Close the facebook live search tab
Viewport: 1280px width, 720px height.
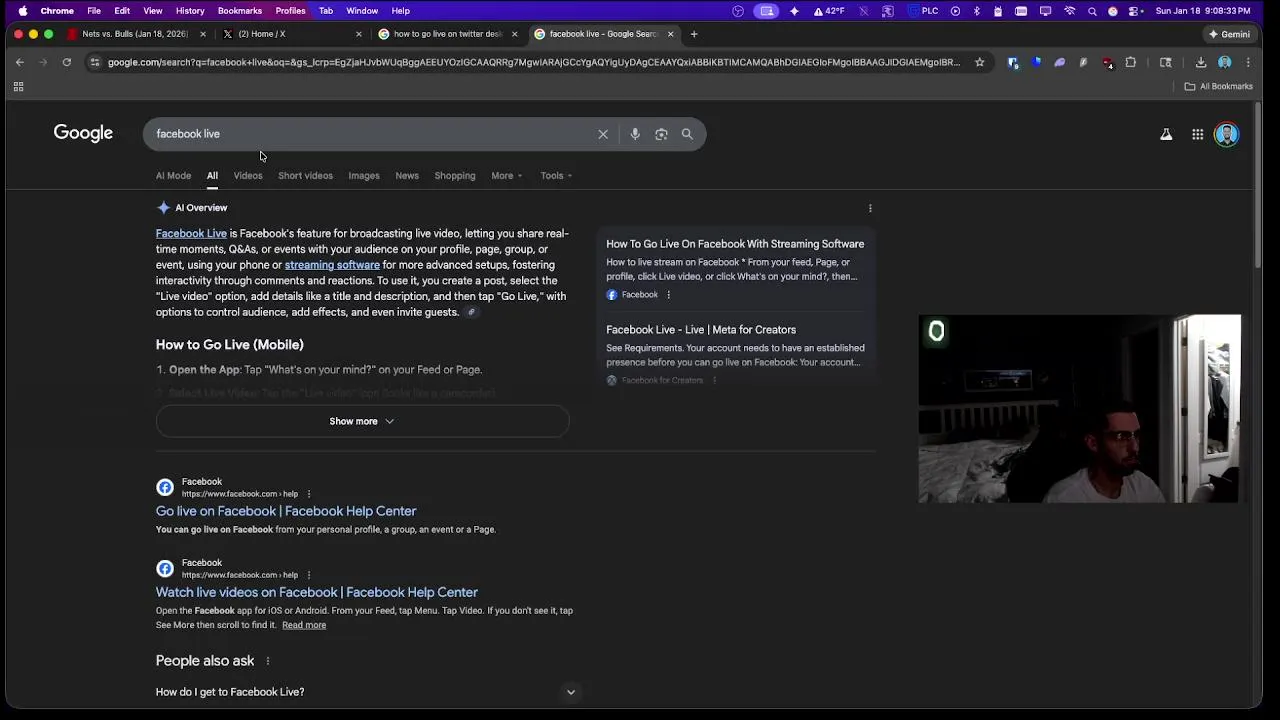[671, 34]
